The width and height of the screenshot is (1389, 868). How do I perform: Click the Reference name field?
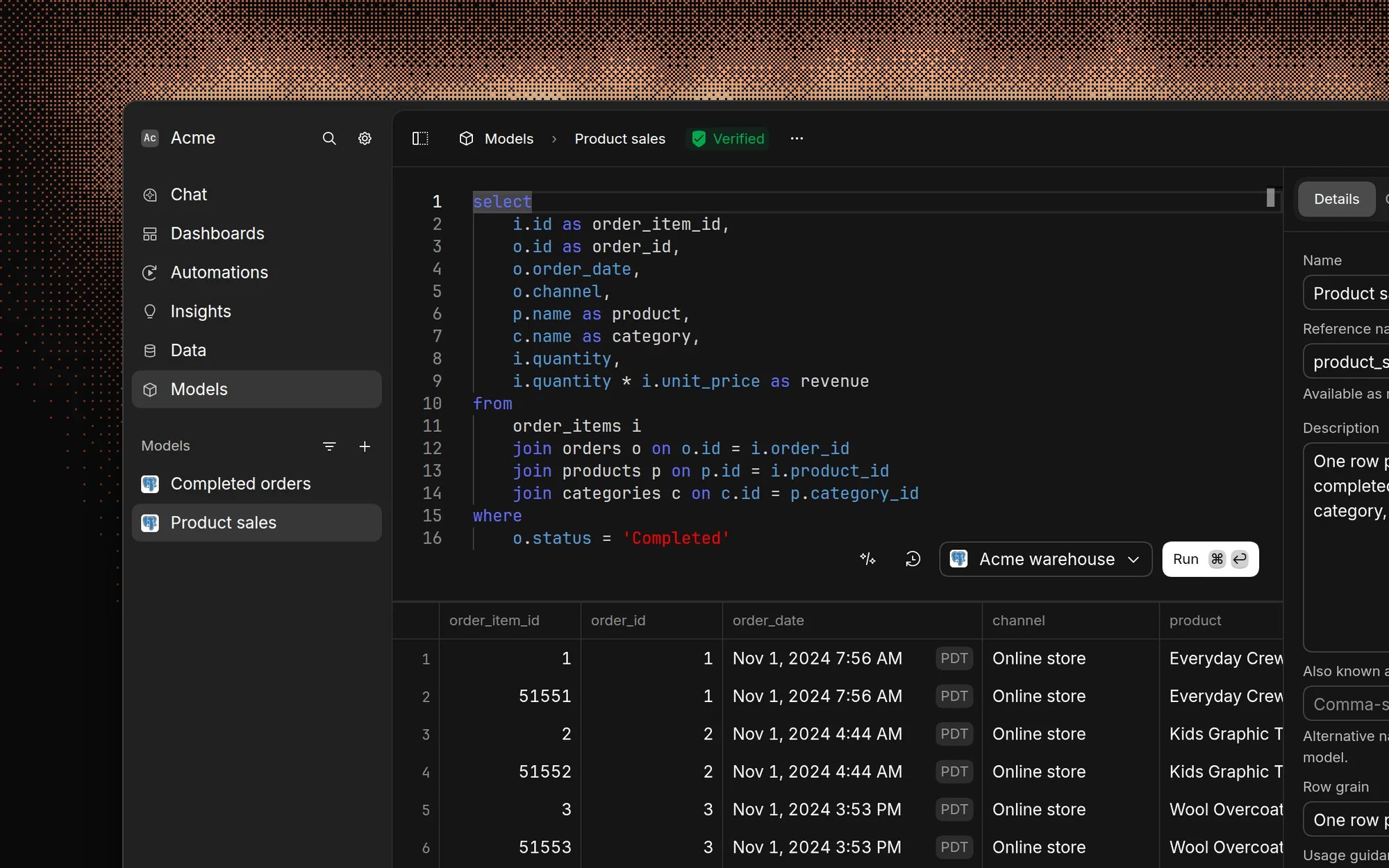(x=1346, y=362)
